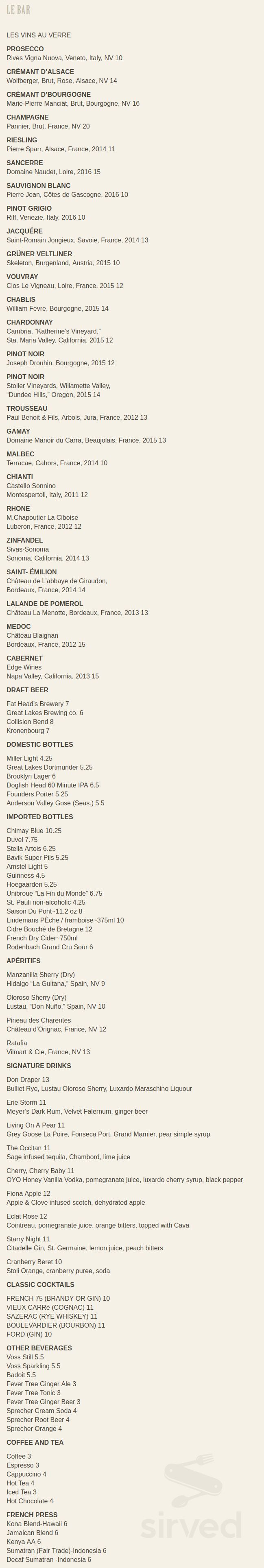264x1568 pixels.
Task: Select the CHAMPAGNE Pannier Brut listing
Action: click(48, 122)
